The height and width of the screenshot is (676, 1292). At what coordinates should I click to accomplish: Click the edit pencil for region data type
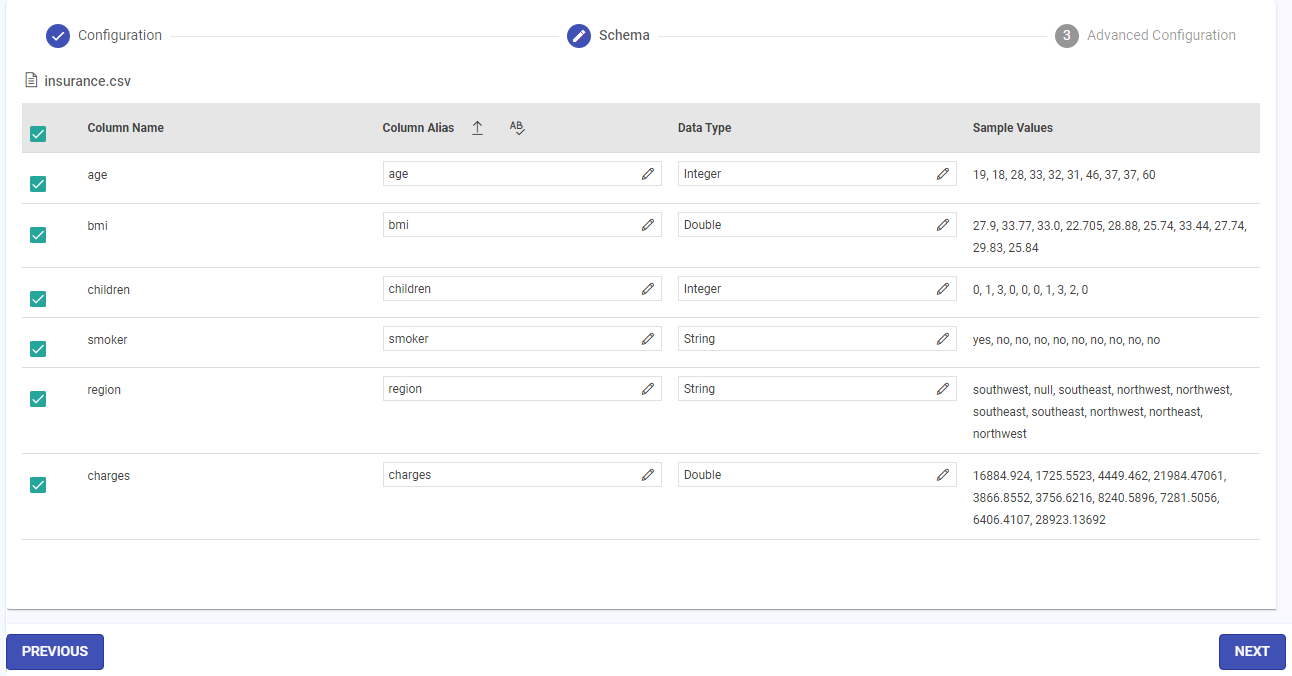click(942, 388)
